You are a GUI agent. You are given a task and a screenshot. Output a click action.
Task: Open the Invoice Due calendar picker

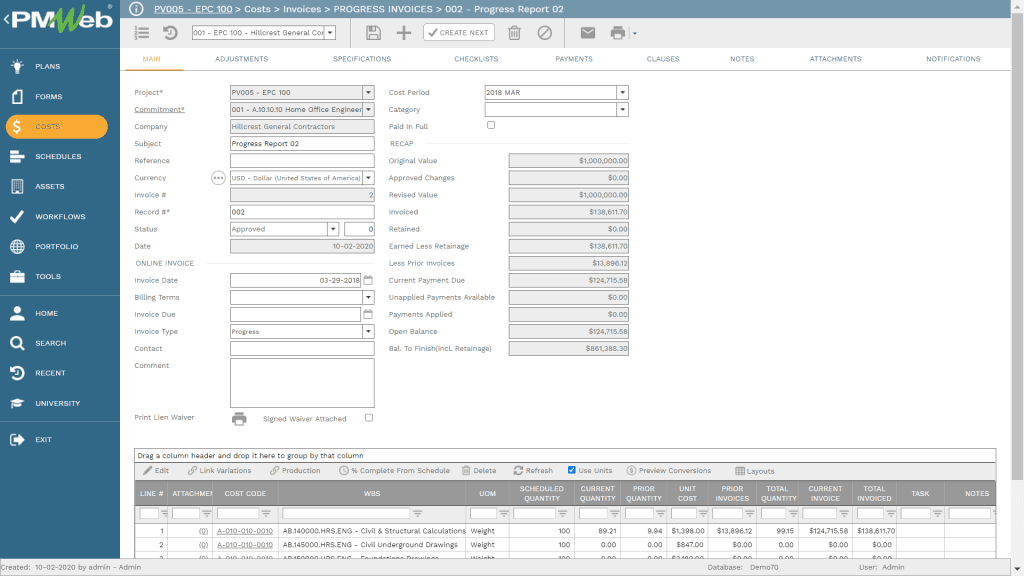[x=368, y=314]
